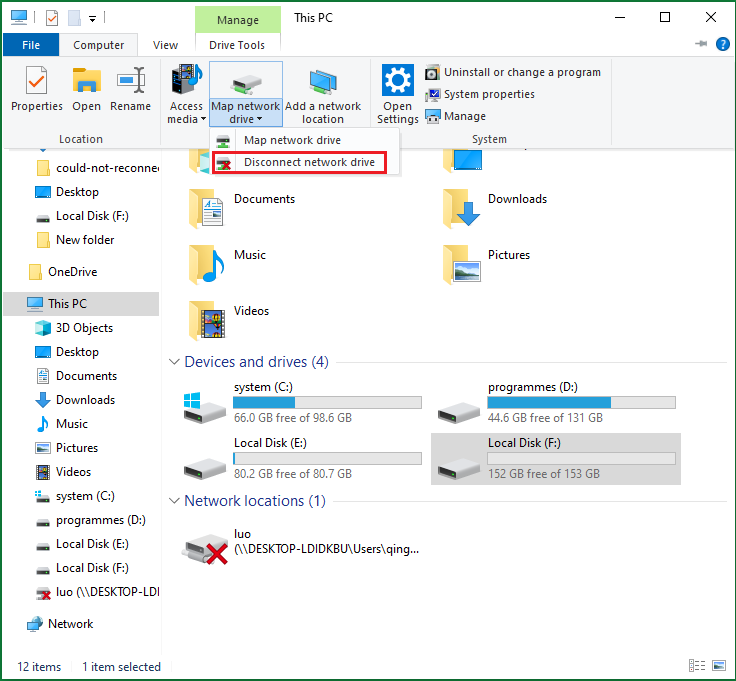Switch to the View ribbon tab
The height and width of the screenshot is (681, 736).
165,45
